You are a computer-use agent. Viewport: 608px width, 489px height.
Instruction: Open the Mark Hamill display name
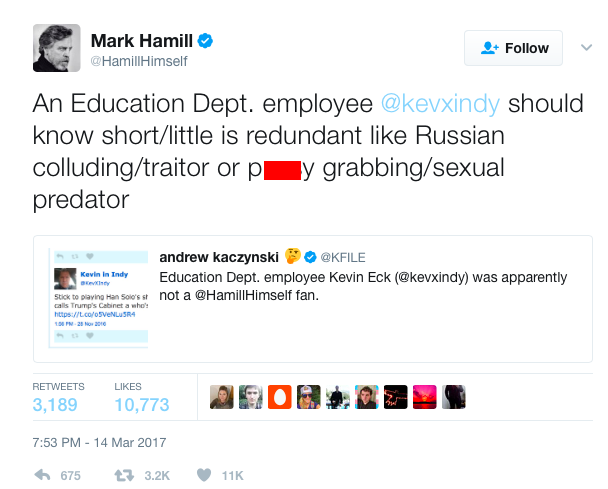(x=142, y=41)
